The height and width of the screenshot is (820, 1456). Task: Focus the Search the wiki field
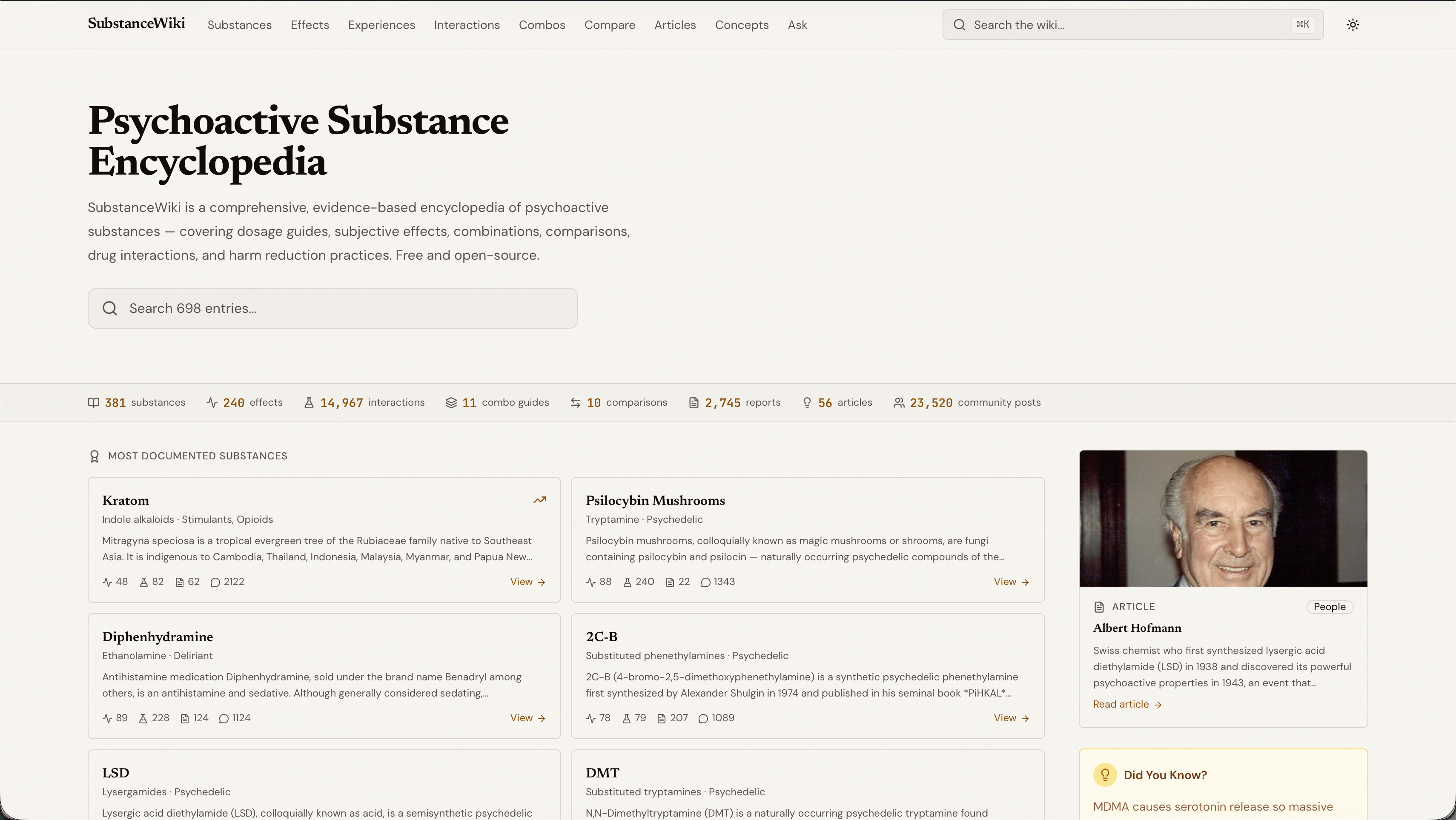pos(1133,25)
